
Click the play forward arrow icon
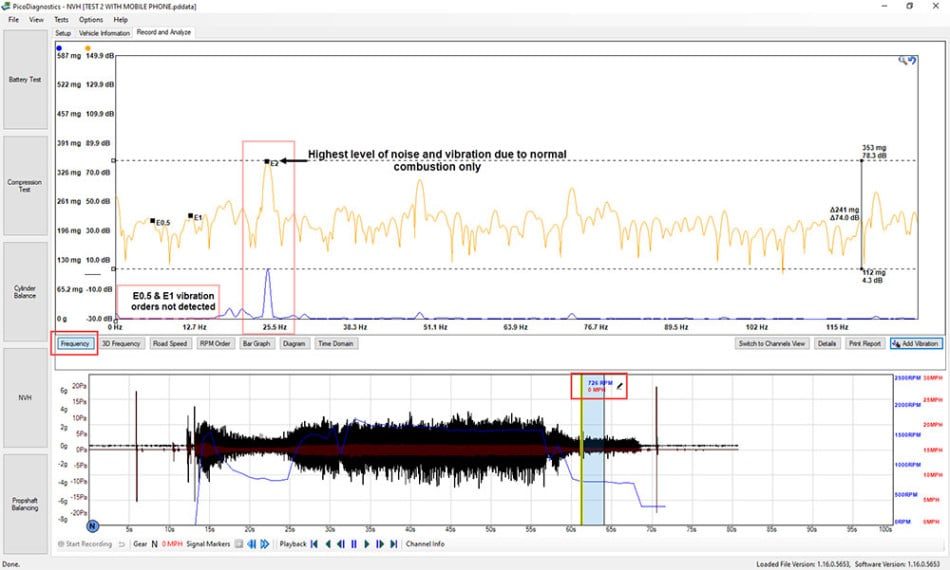point(367,544)
